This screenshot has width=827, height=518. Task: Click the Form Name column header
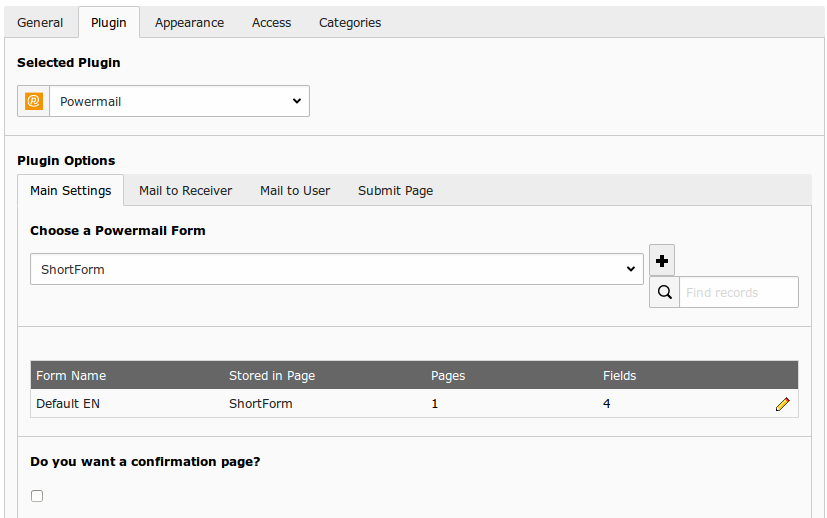click(x=71, y=376)
